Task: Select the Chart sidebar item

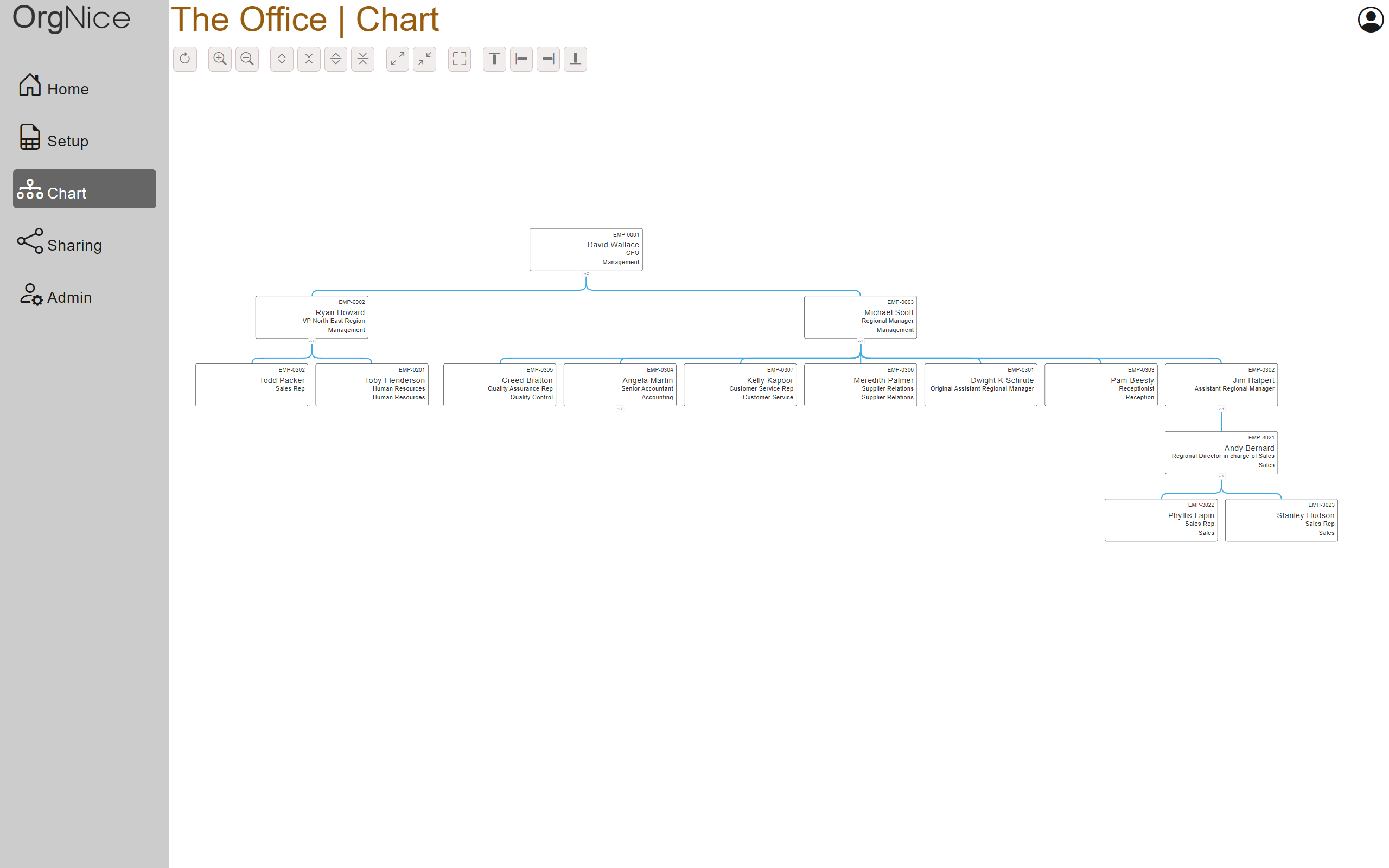Action: coord(85,189)
